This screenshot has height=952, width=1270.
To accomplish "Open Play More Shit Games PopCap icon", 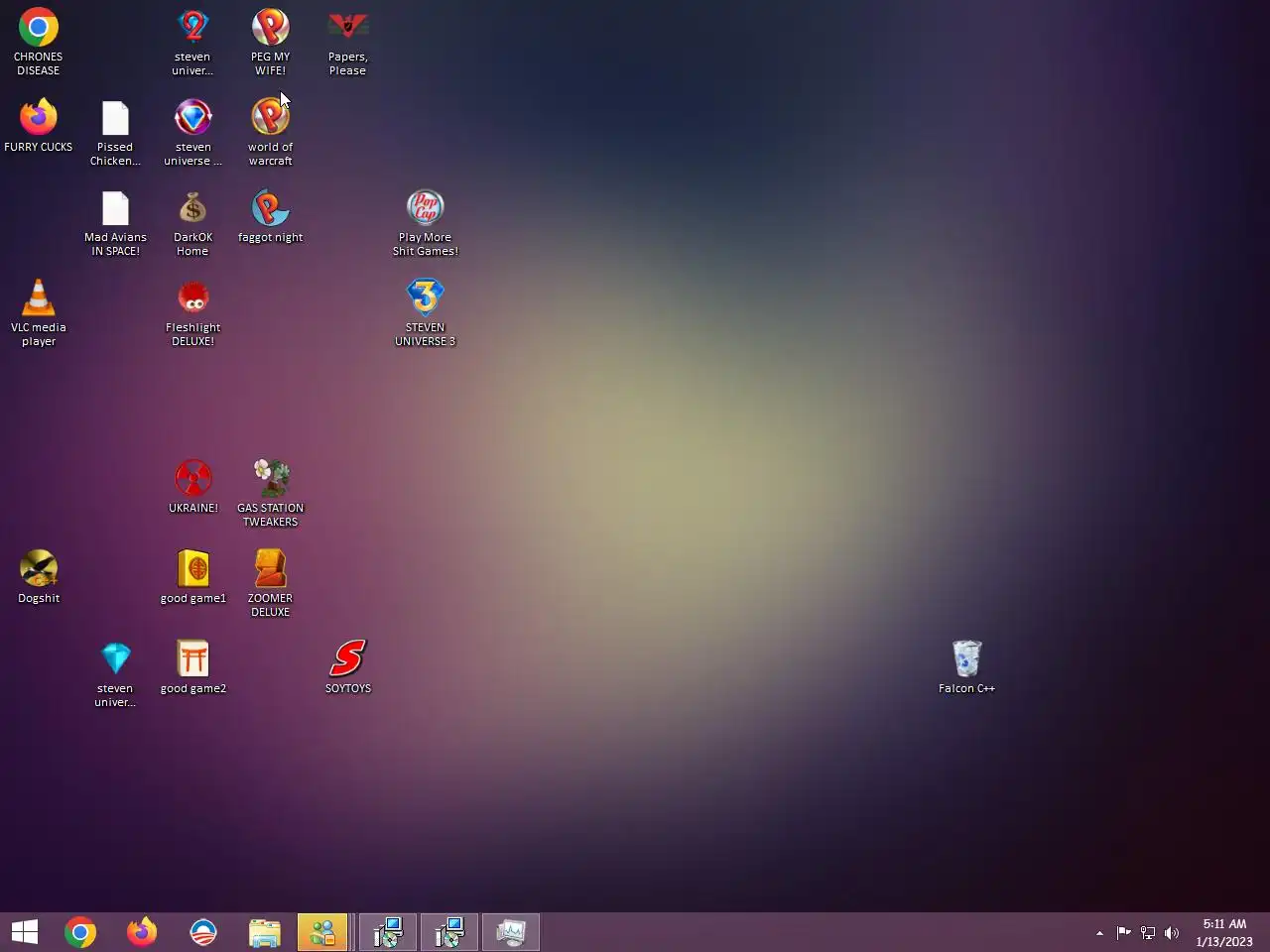I will [x=425, y=223].
